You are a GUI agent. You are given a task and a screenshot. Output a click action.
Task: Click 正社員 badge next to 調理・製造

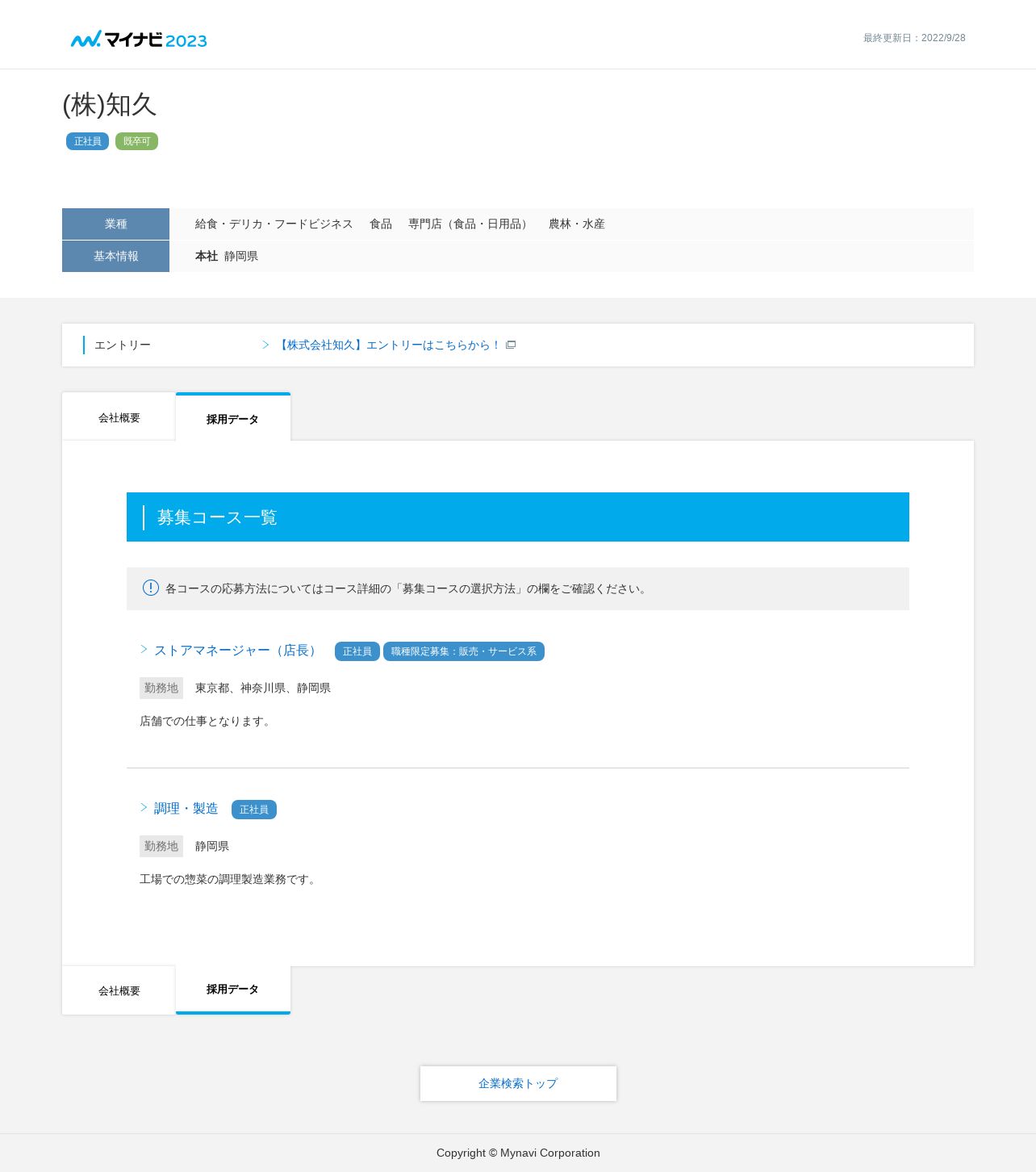pyautogui.click(x=254, y=810)
